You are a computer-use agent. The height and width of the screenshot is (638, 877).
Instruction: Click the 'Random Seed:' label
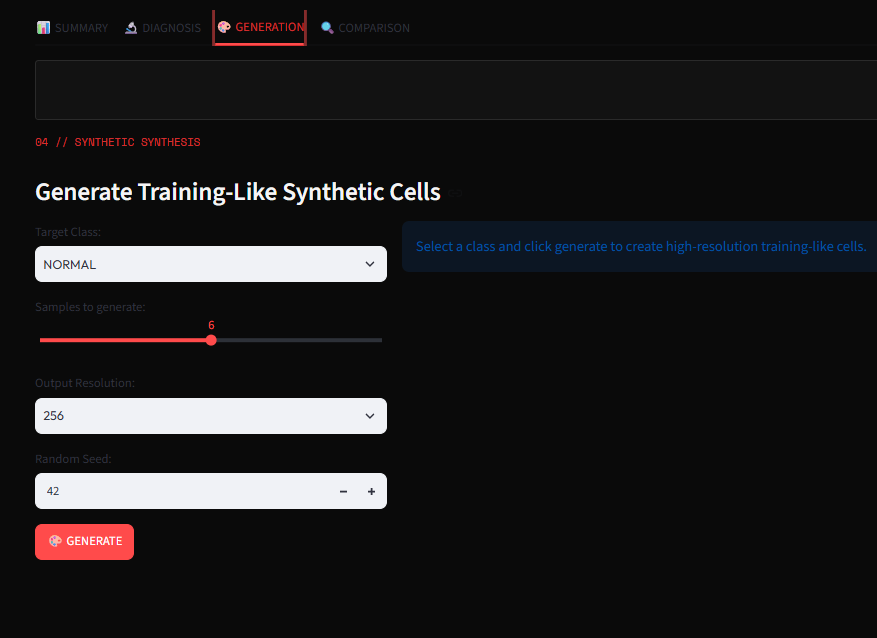click(73, 459)
